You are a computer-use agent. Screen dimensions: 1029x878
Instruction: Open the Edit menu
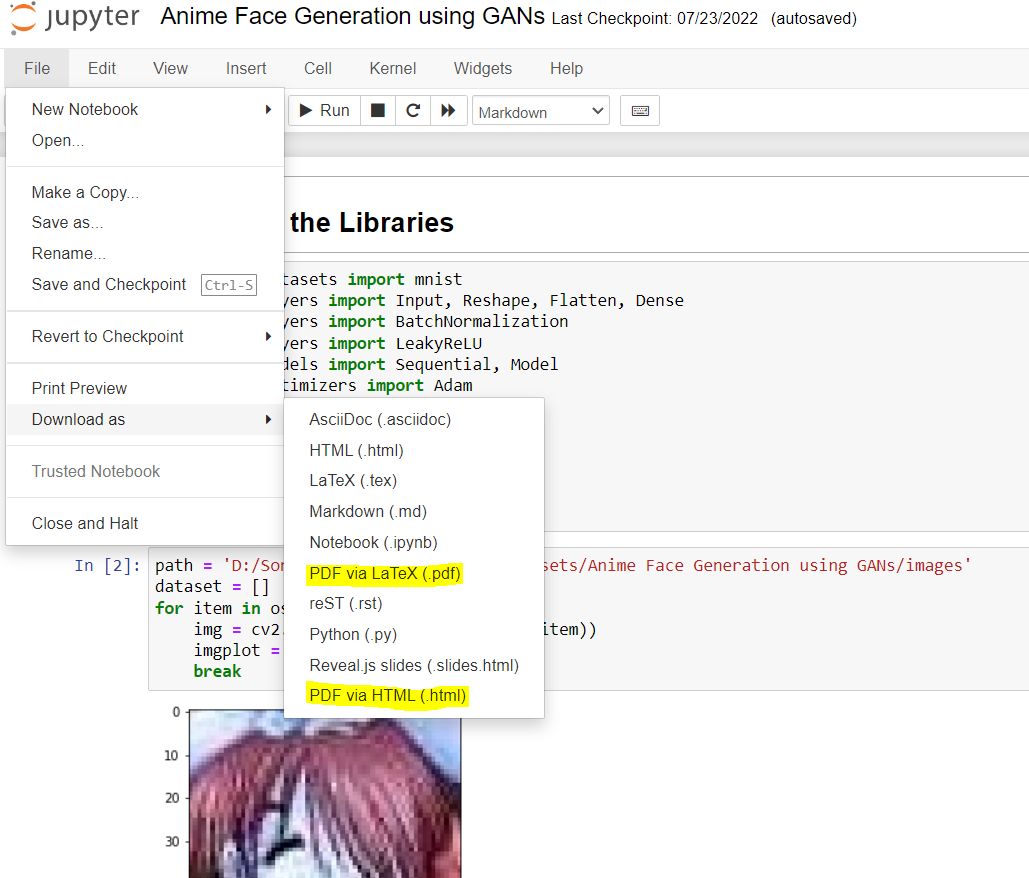pos(101,68)
